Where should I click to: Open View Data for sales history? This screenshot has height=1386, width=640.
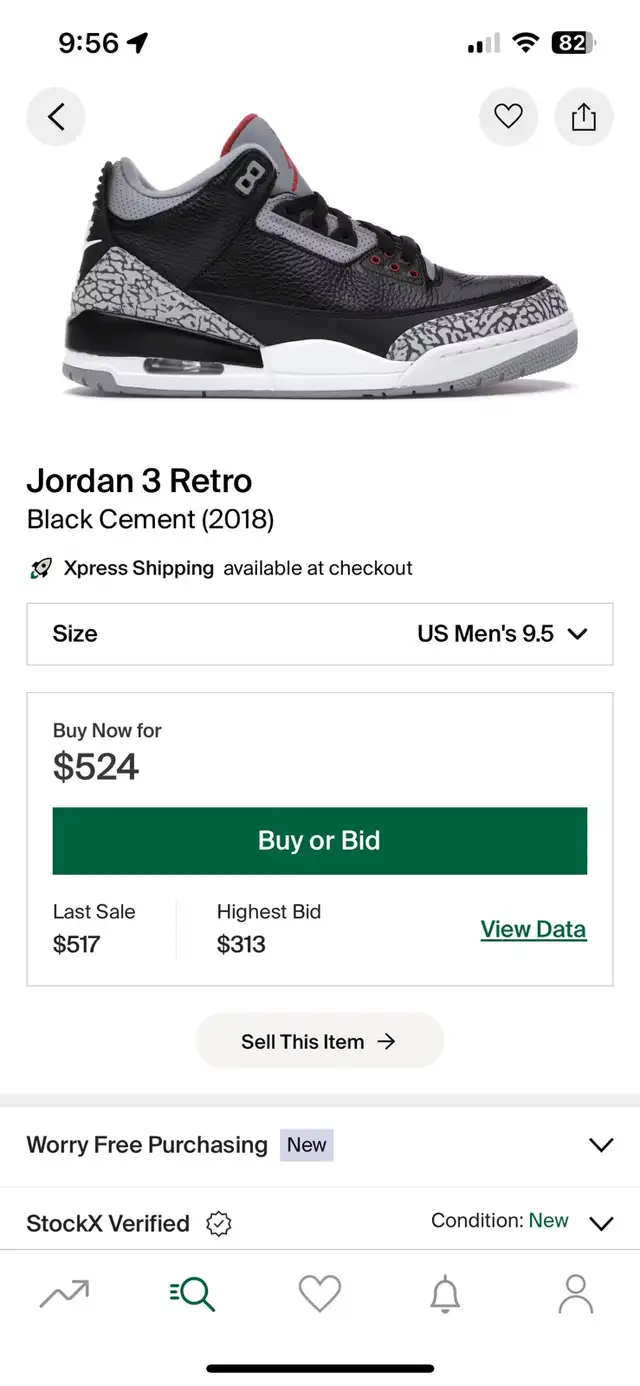[533, 929]
